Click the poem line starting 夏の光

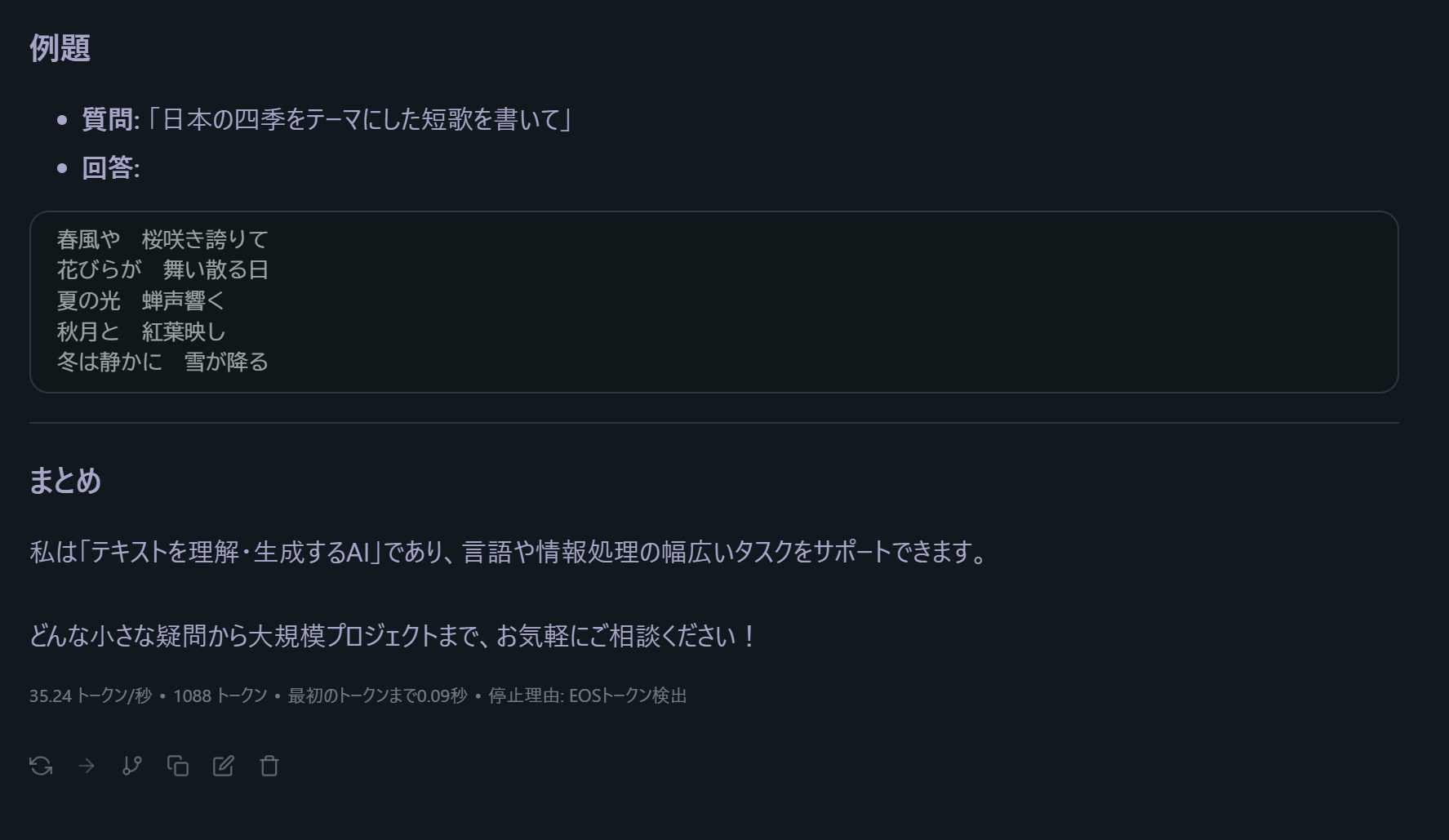[140, 300]
